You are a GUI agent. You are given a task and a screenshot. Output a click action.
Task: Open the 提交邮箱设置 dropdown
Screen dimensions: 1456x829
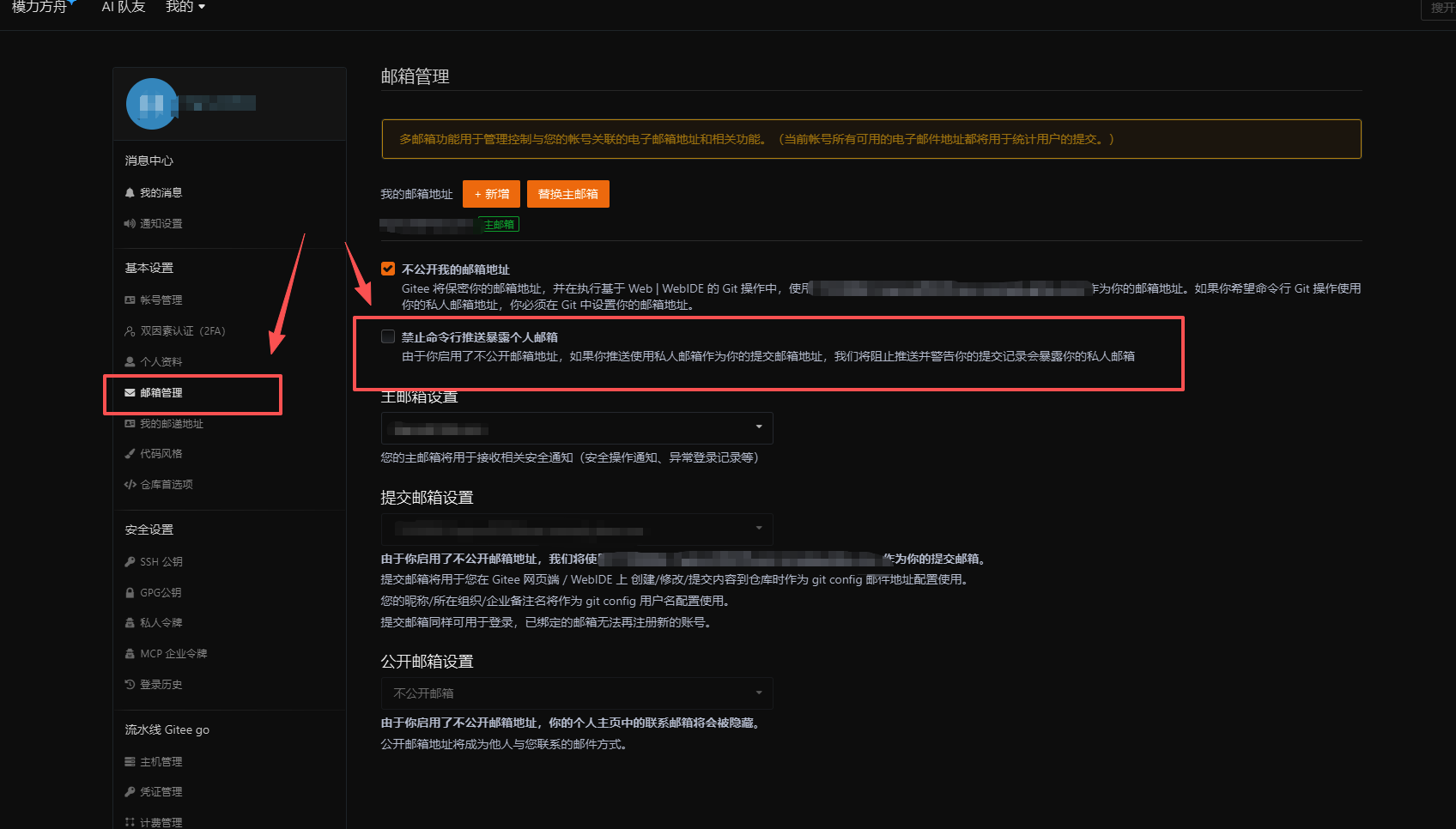[577, 529]
